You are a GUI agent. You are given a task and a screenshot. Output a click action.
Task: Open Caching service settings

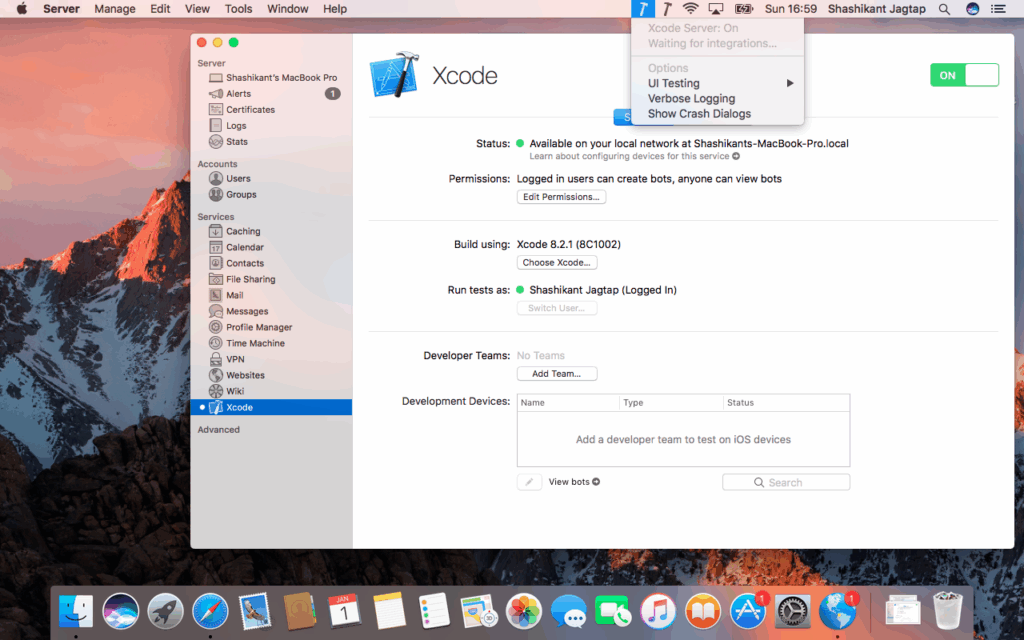point(242,231)
